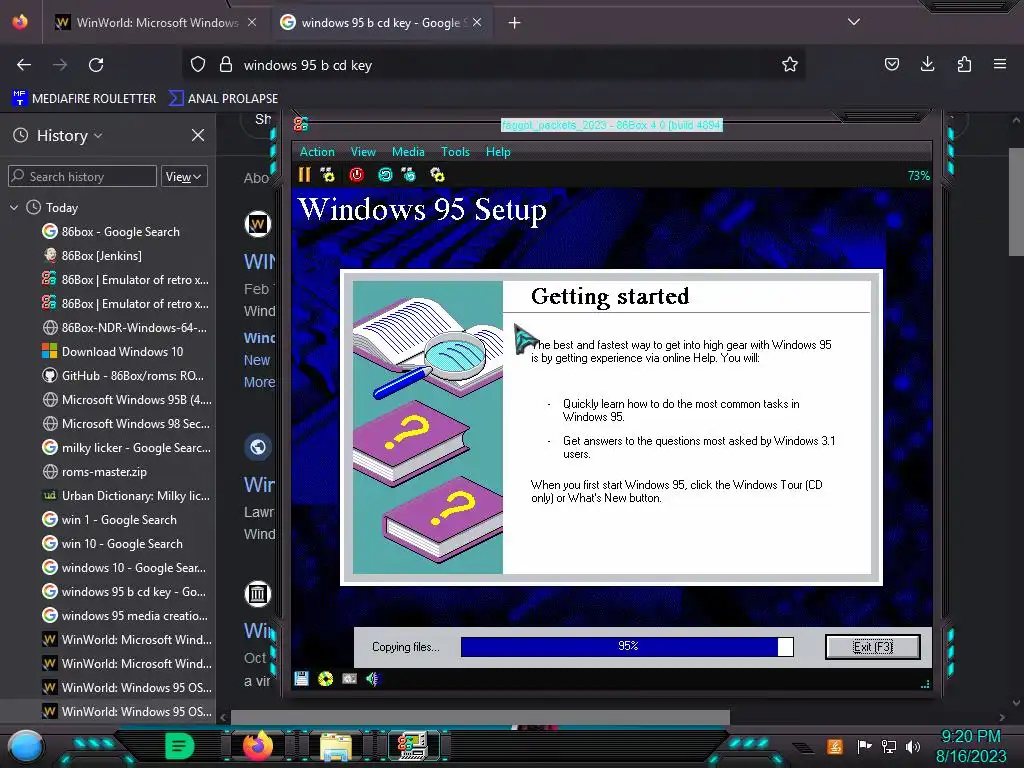Screen dimensions: 1024x768
Task: Open the Action menu in 86Box
Action: tap(317, 152)
